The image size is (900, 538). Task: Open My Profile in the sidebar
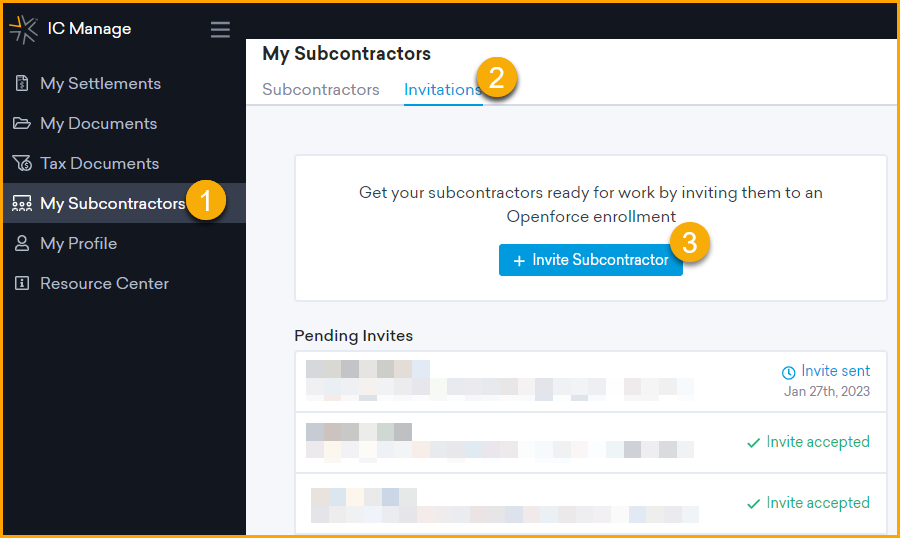pyautogui.click(x=79, y=243)
